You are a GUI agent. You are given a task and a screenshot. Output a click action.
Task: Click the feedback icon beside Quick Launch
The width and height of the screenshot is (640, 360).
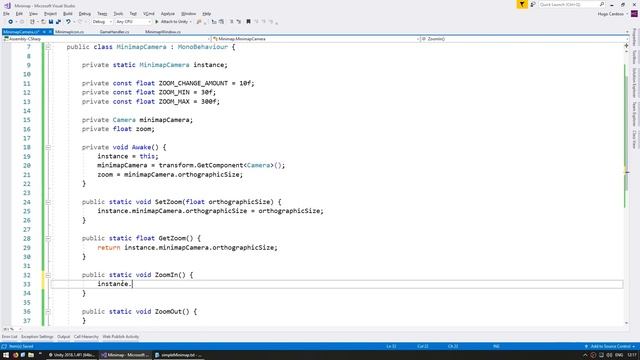pos(533,4)
